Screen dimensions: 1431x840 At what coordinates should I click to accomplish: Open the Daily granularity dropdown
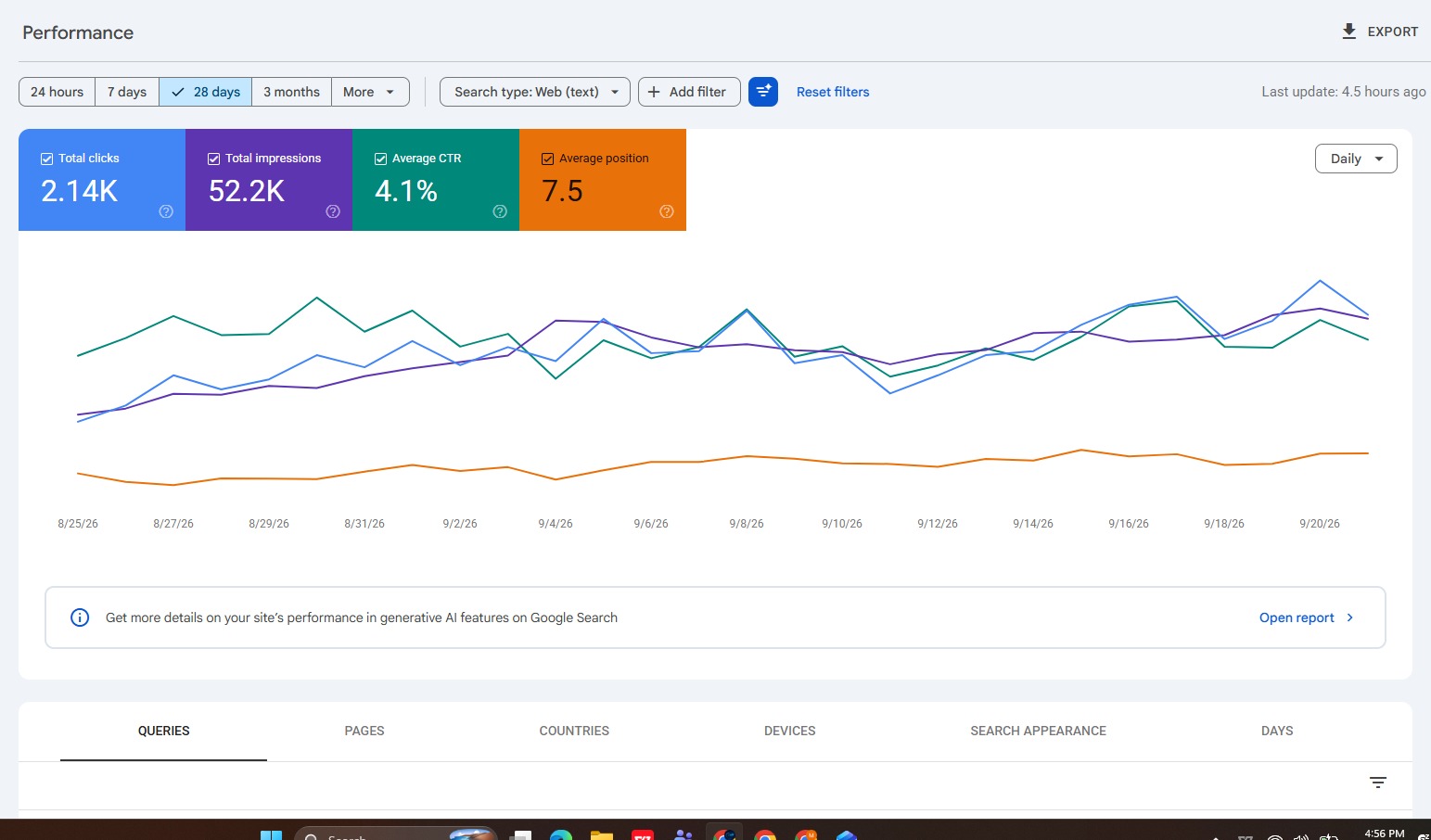[1356, 159]
